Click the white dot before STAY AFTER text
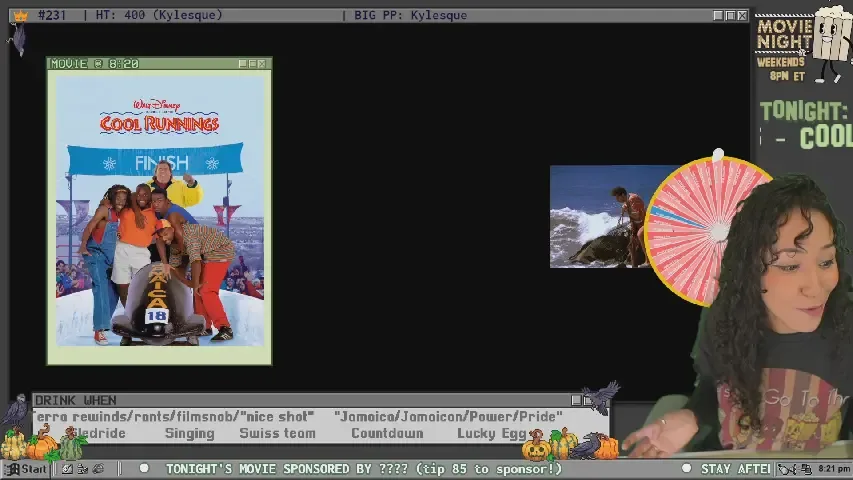853x480 pixels. click(x=686, y=468)
